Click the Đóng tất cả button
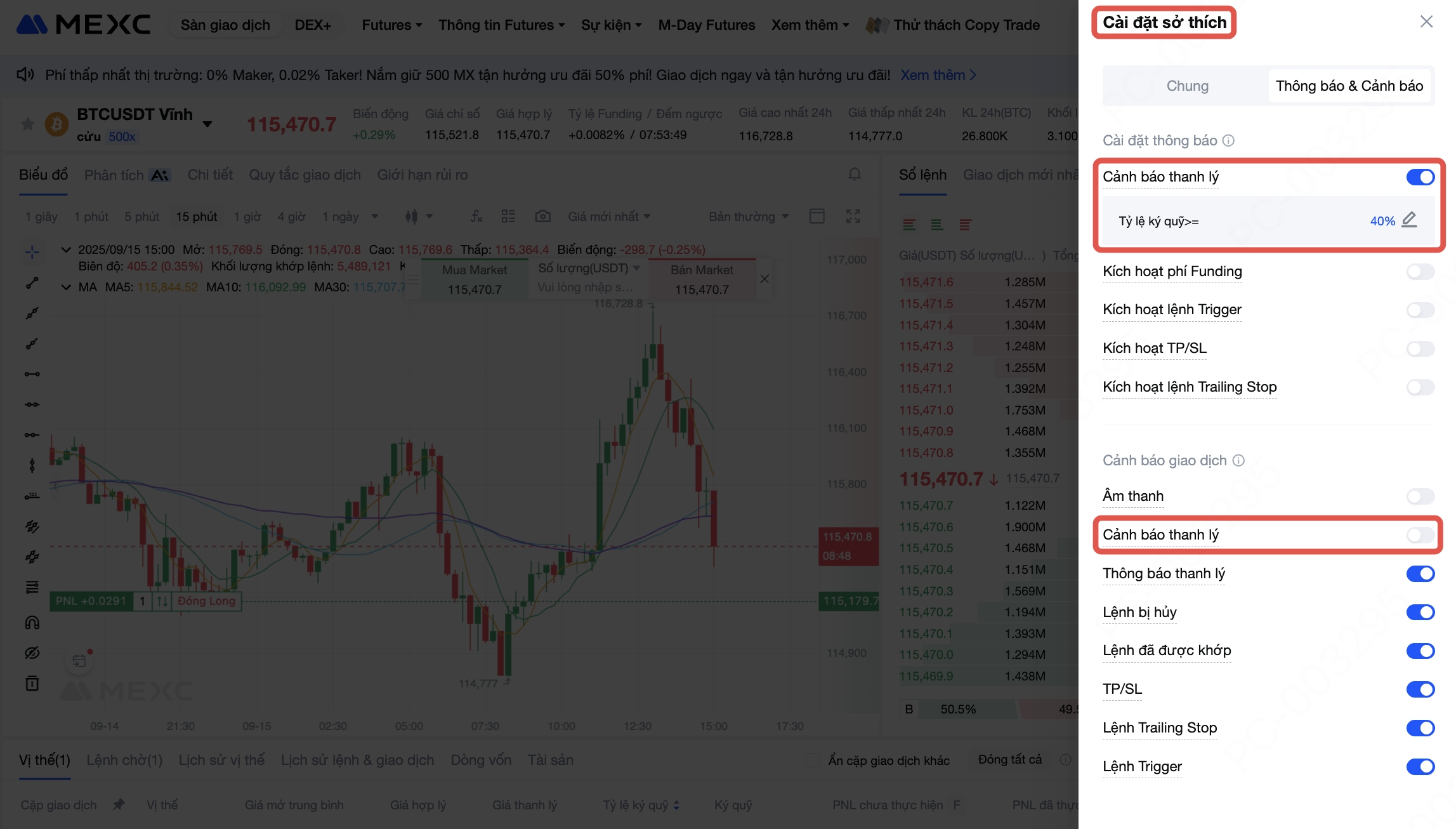Screen dimensions: 1456x829 tap(1009, 760)
